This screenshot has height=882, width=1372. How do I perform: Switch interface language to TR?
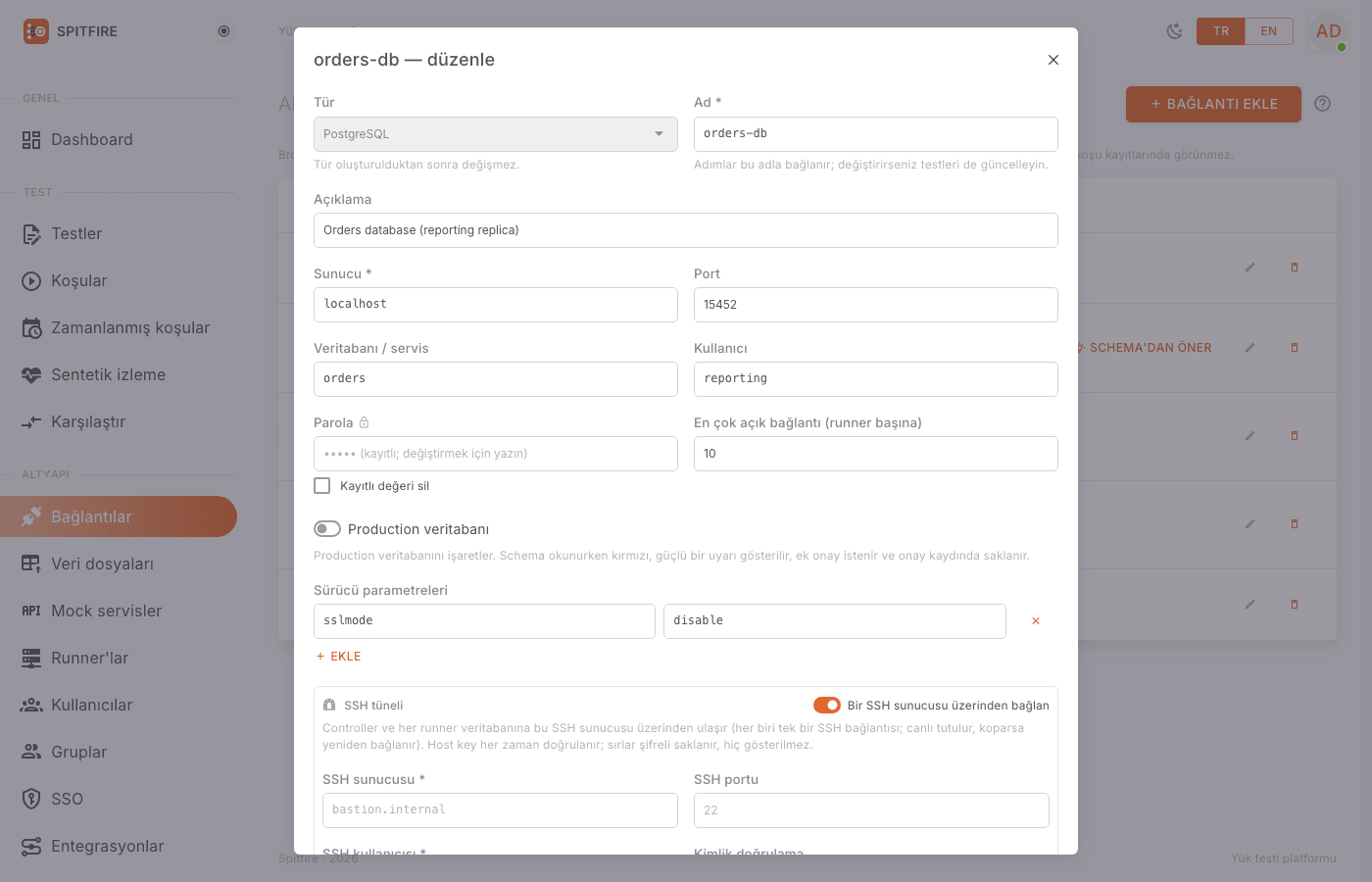pyautogui.click(x=1221, y=31)
